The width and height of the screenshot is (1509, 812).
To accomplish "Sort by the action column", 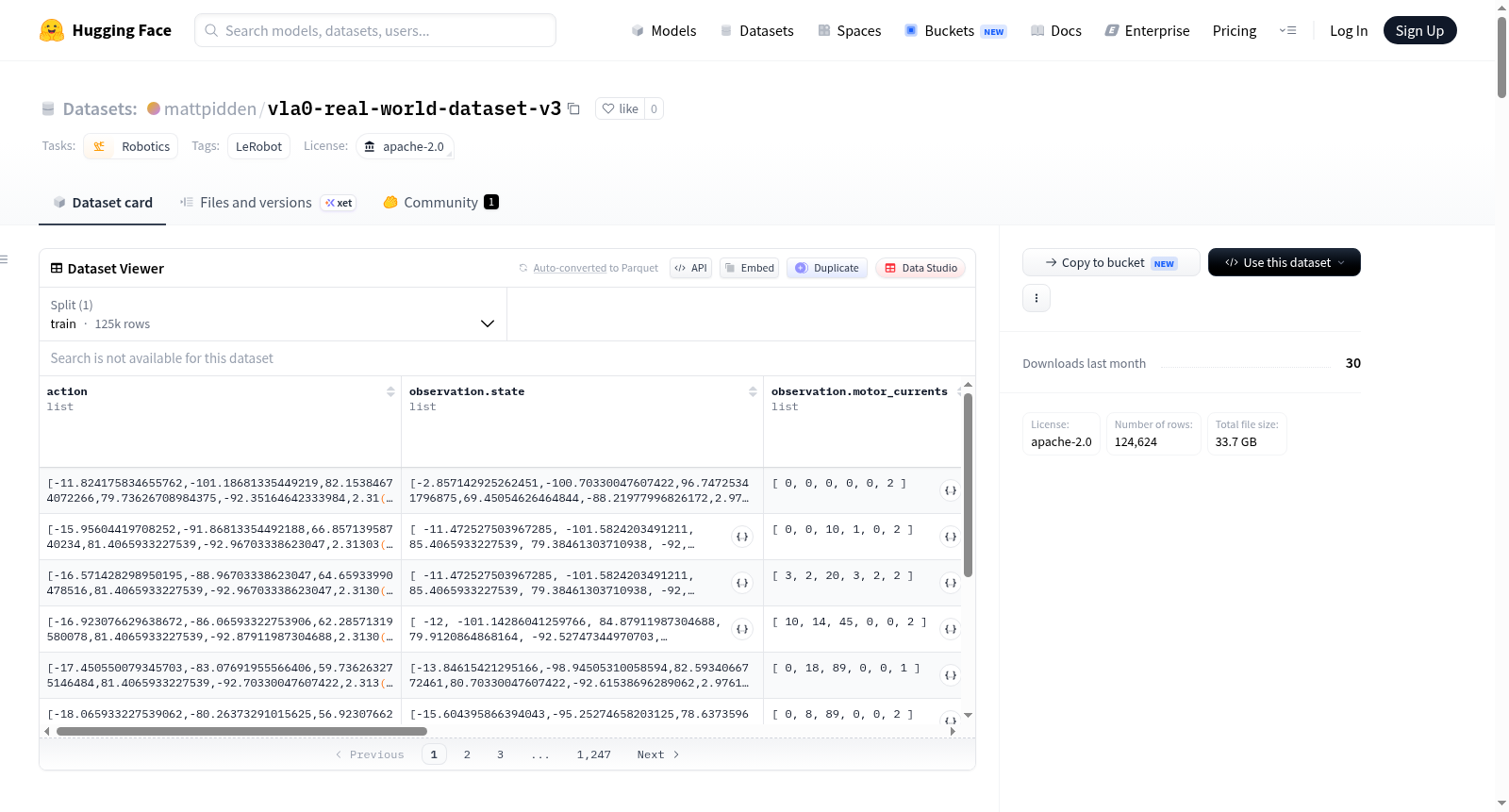I will click(x=390, y=391).
